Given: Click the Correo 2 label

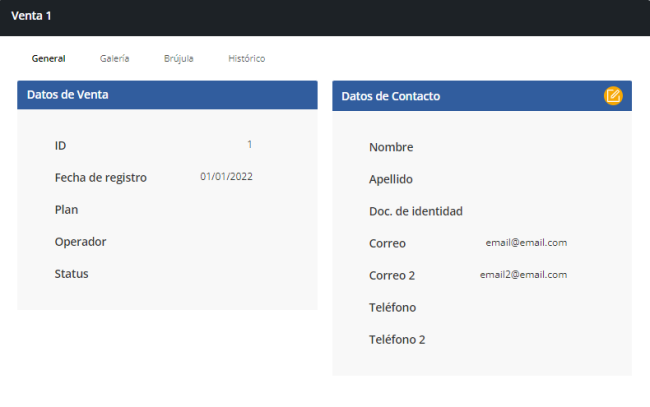Looking at the screenshot, I should pyautogui.click(x=392, y=276).
